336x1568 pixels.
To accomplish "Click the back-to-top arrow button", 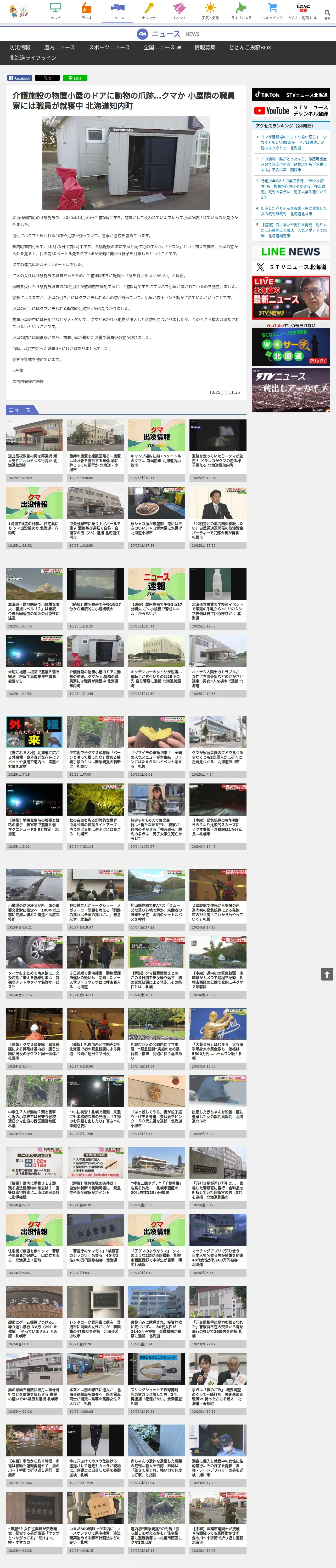I will click(327, 974).
